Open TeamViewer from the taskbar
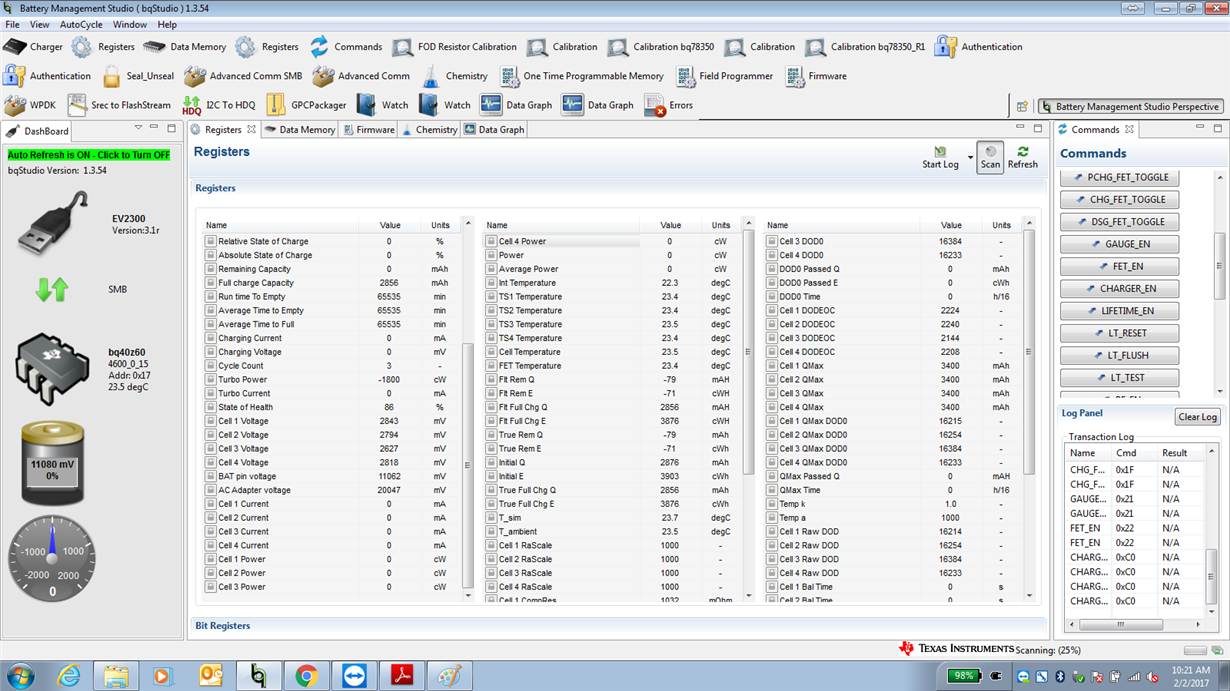The width and height of the screenshot is (1230, 691). pyautogui.click(x=355, y=676)
